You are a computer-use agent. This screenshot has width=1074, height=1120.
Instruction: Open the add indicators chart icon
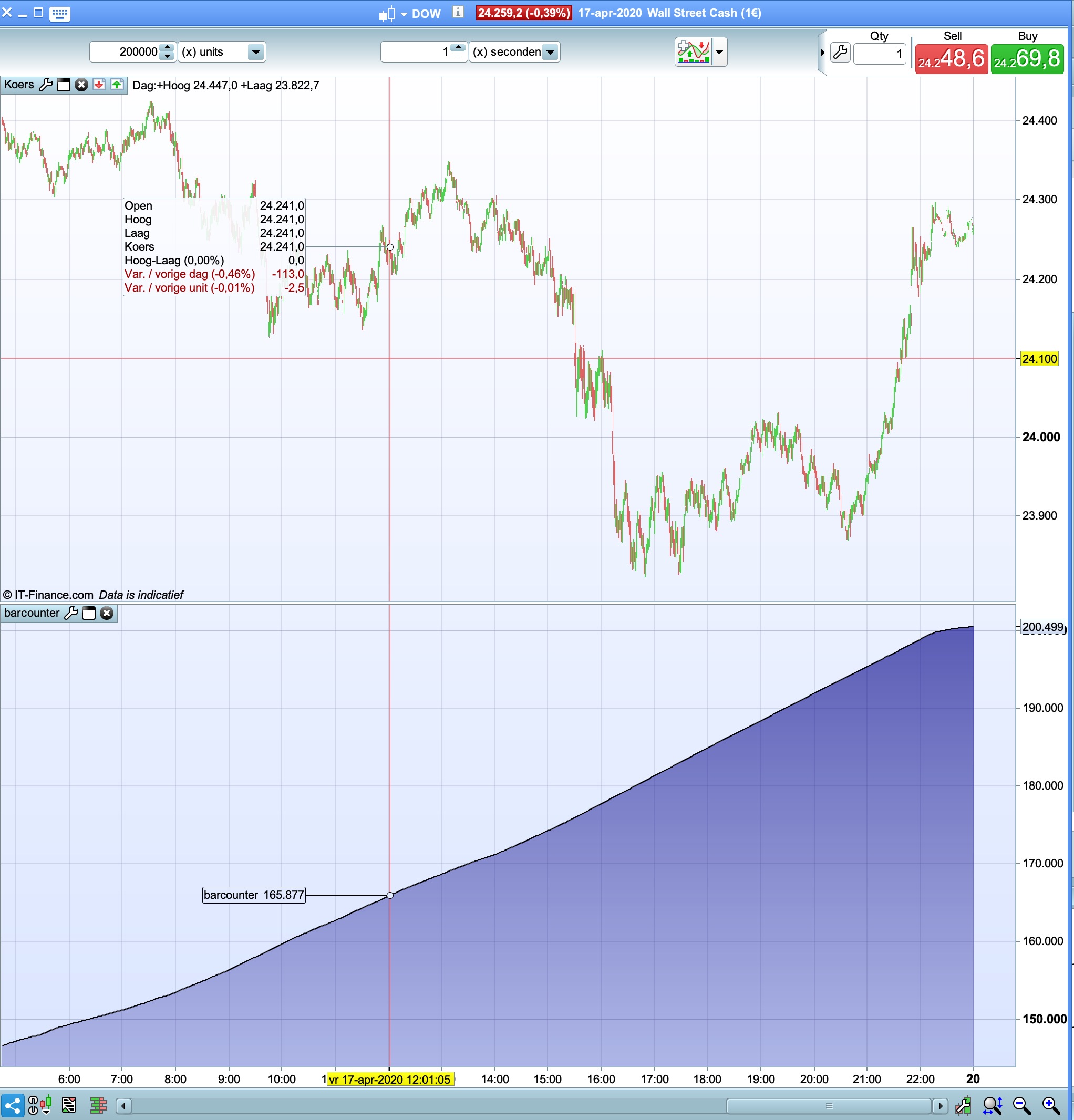tap(694, 52)
